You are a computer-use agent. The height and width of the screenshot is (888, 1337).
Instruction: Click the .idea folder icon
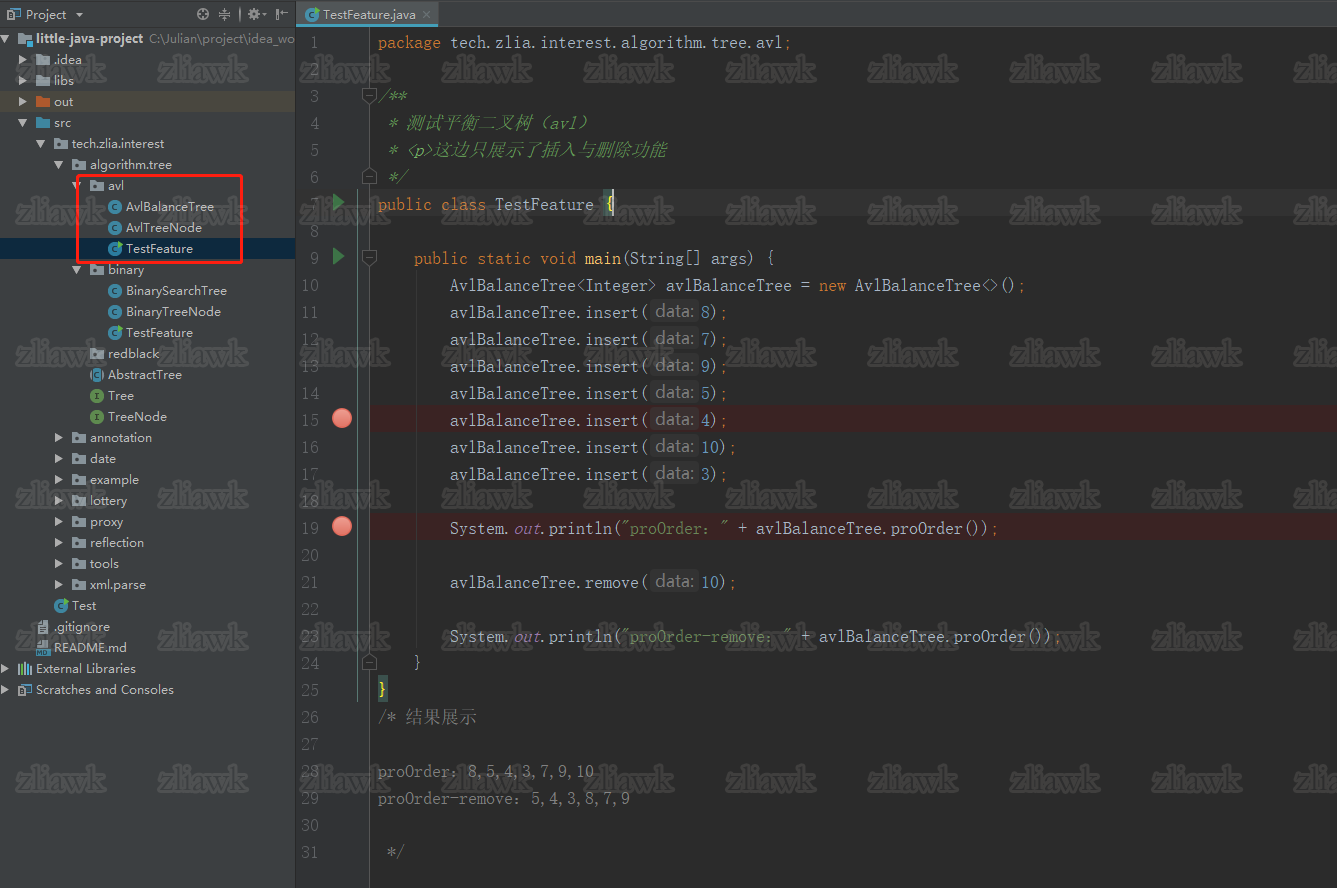[43, 60]
